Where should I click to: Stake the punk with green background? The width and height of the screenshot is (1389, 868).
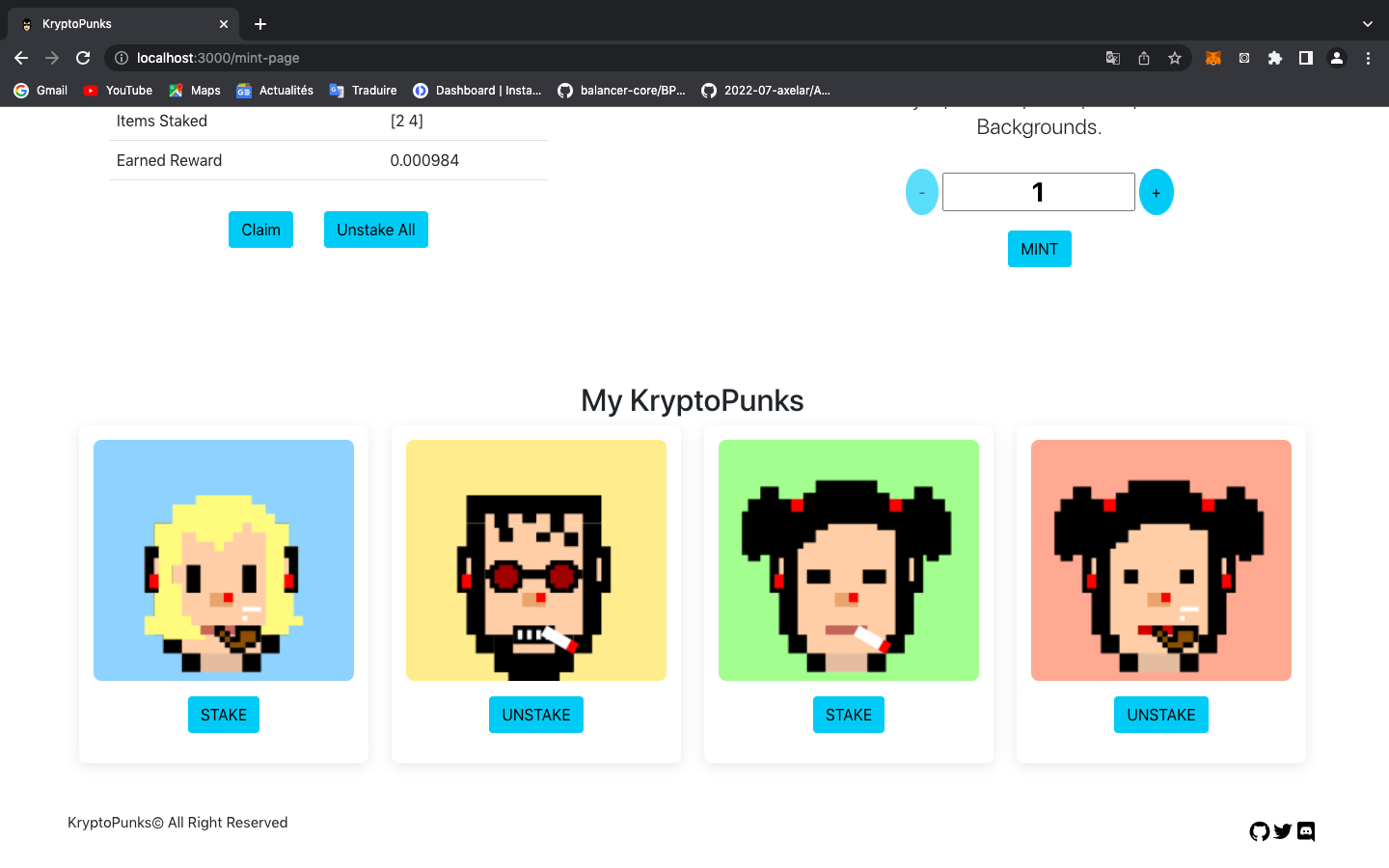pyautogui.click(x=849, y=715)
